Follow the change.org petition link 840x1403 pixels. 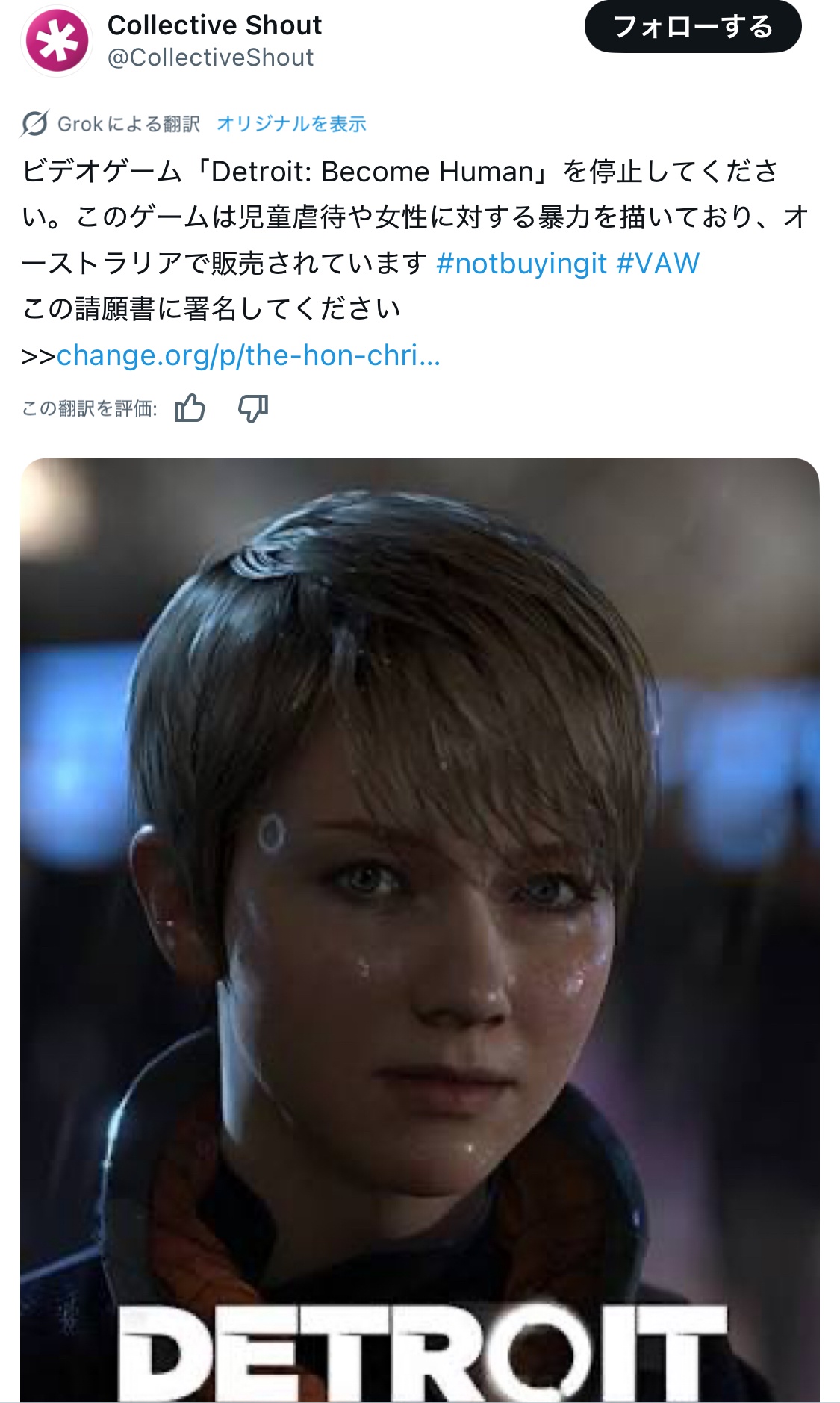pyautogui.click(x=249, y=355)
